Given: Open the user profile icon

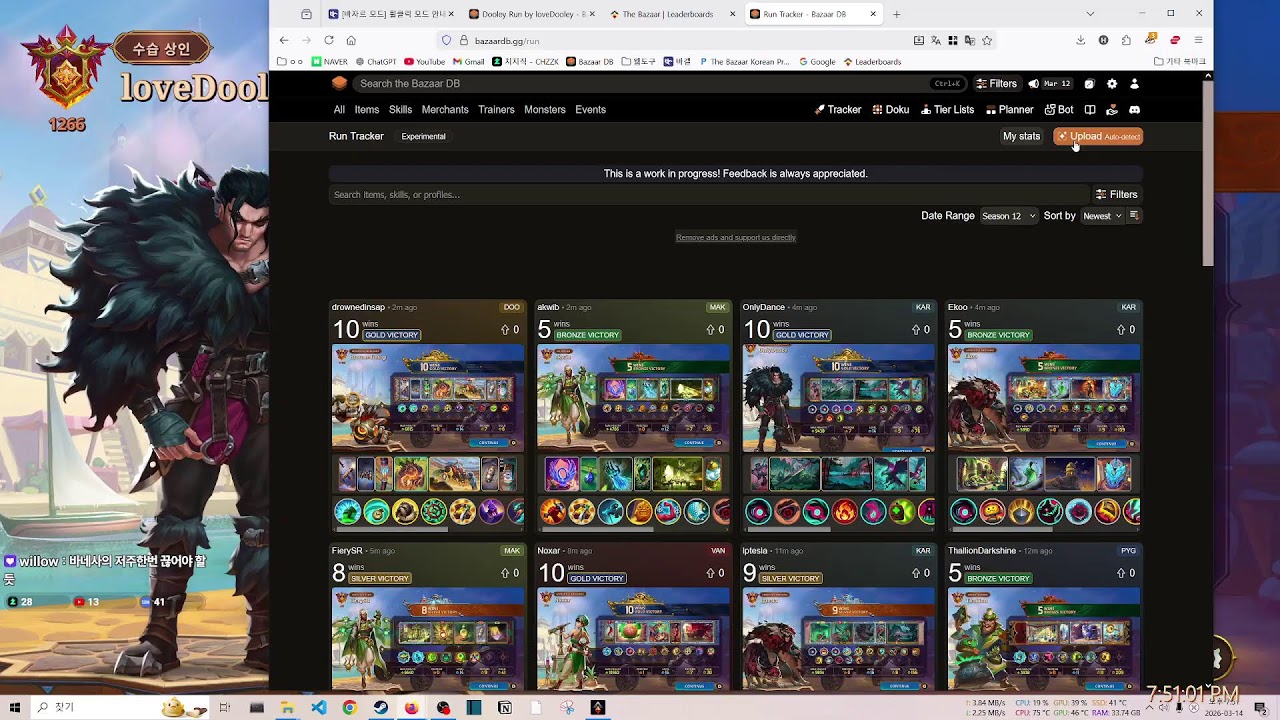Looking at the screenshot, I should pyautogui.click(x=1134, y=84).
